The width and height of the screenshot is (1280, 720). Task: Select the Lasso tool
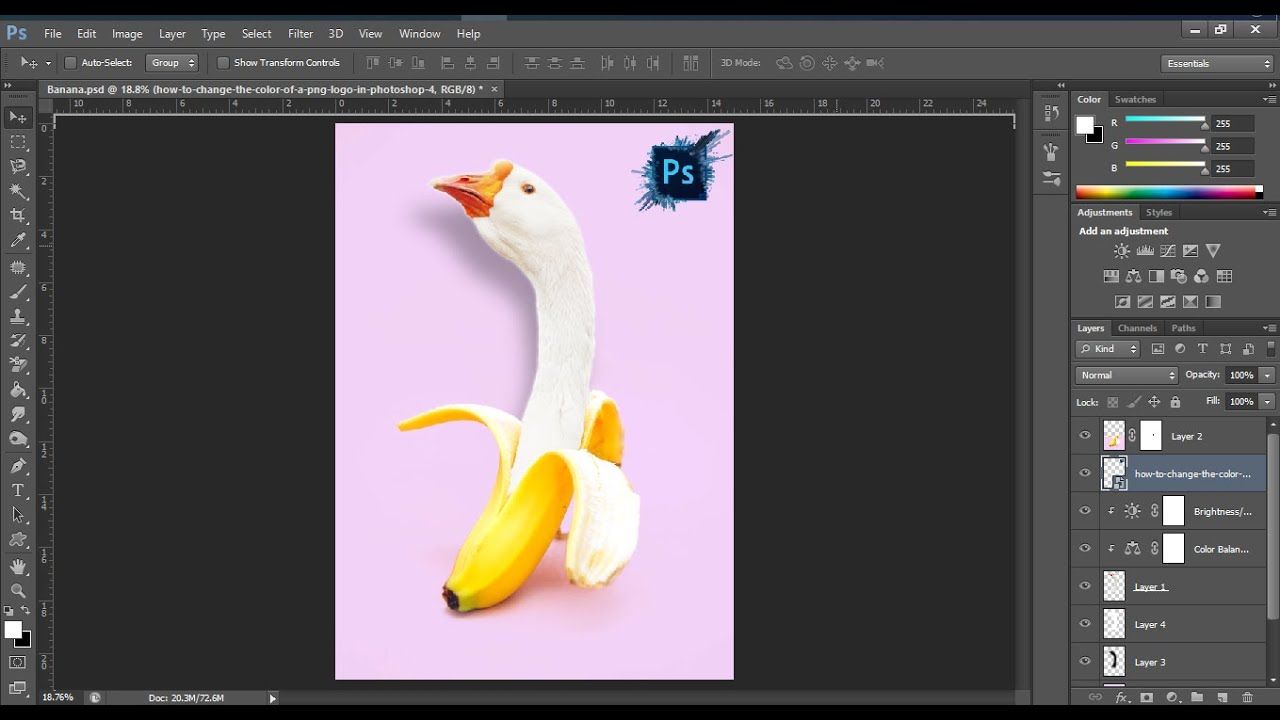[18, 166]
